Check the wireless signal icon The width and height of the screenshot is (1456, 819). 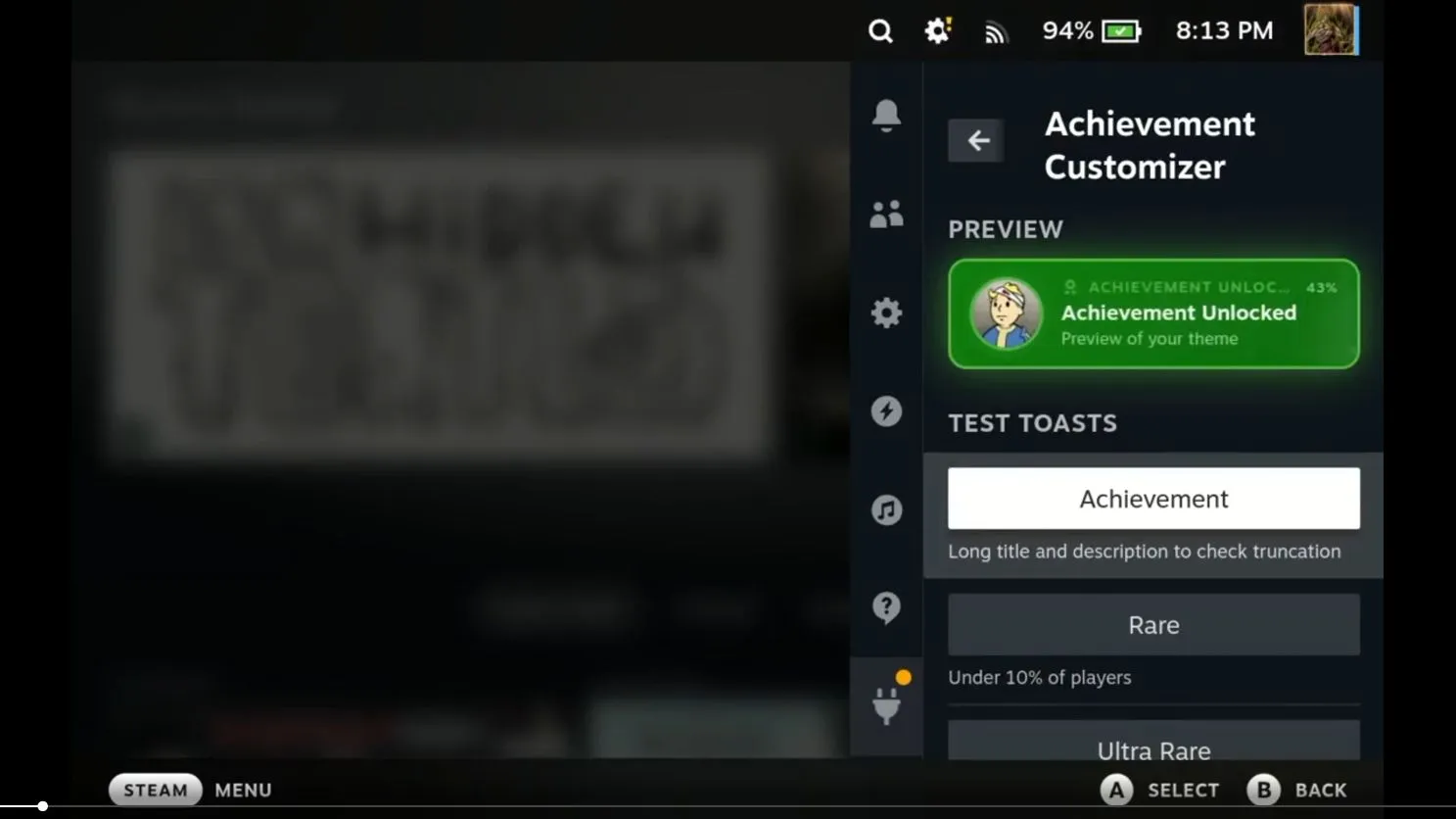(996, 33)
